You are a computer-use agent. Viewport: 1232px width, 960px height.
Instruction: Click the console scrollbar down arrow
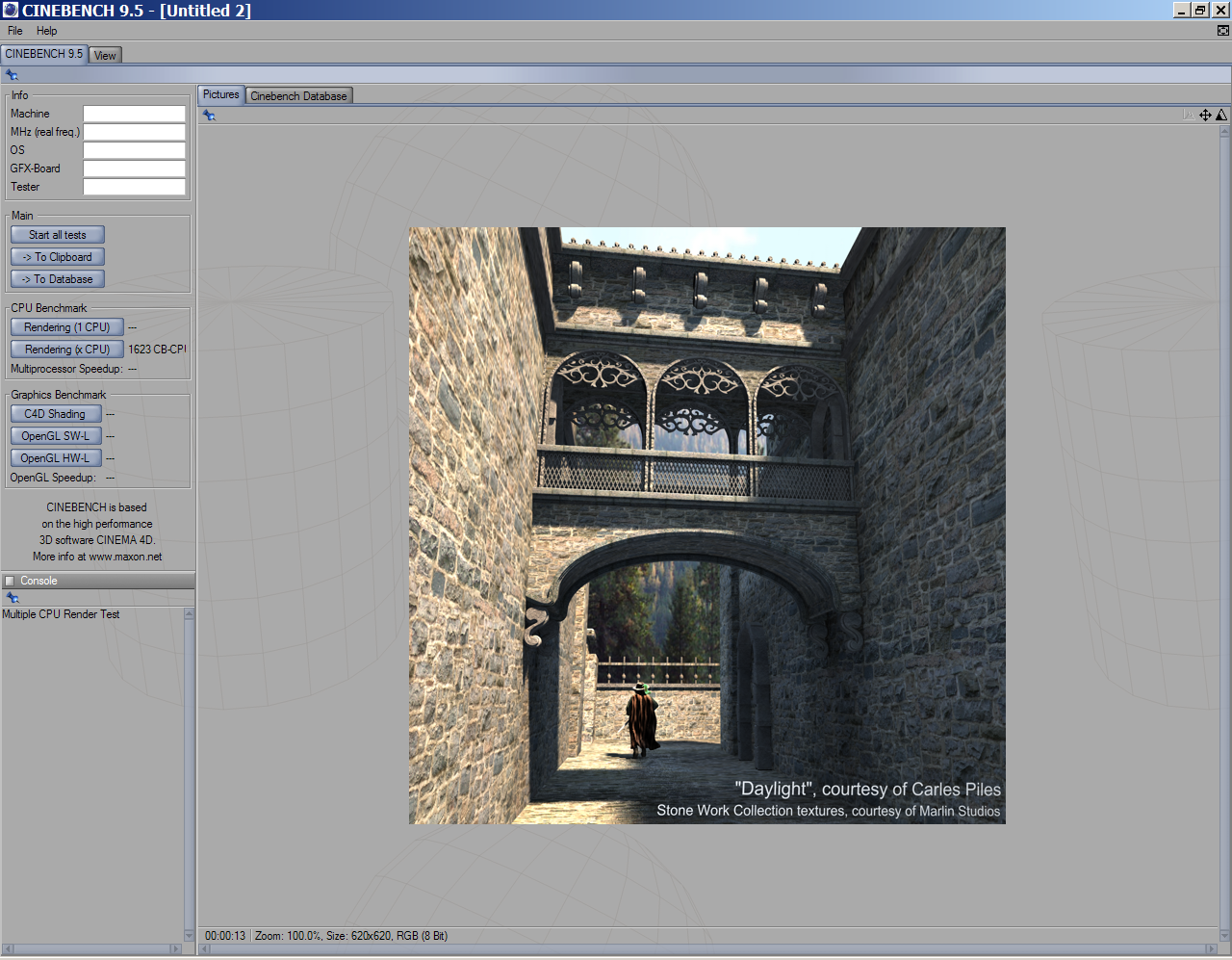(x=189, y=936)
